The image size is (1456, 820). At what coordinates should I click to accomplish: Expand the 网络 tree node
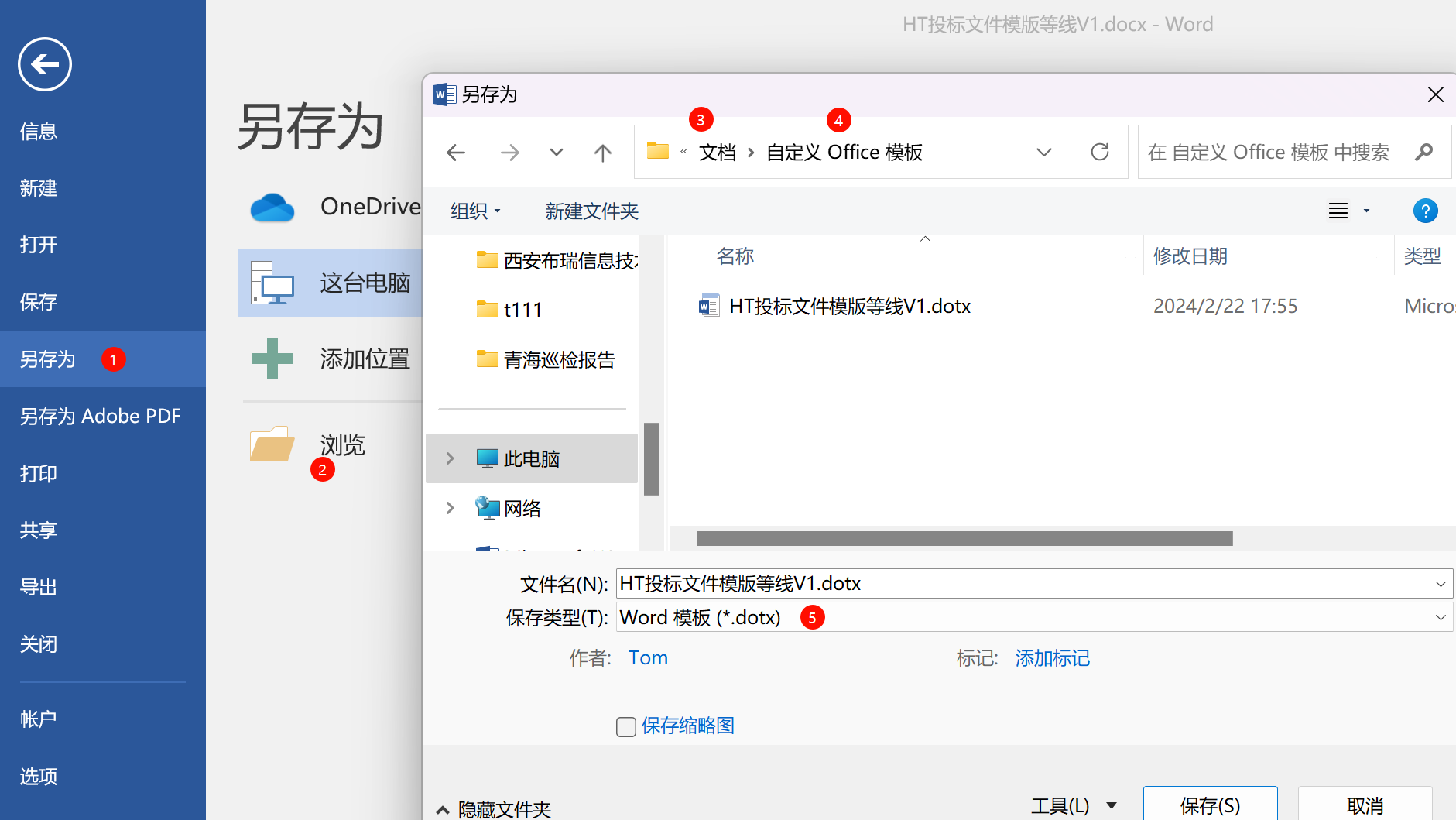[450, 508]
